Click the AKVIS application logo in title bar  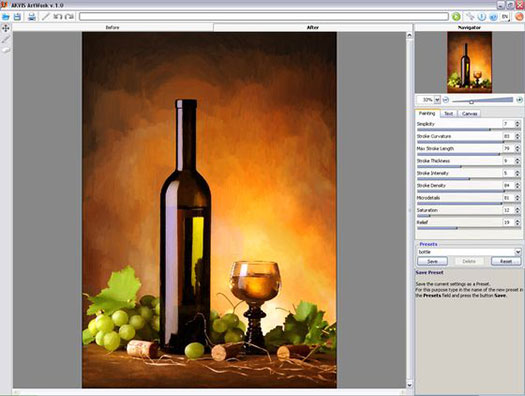tap(4, 5)
